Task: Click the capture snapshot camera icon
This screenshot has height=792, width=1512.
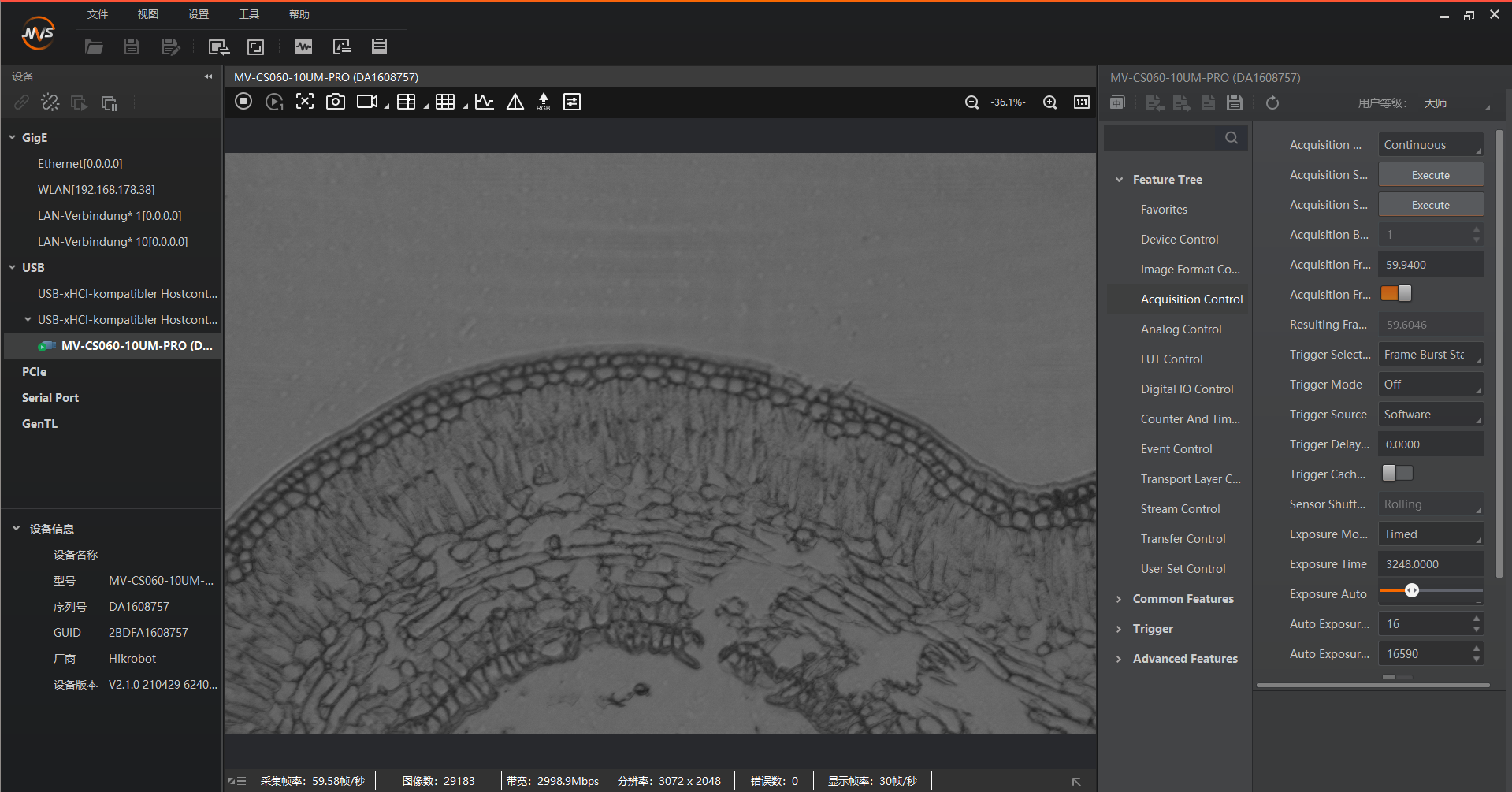Action: pos(336,102)
